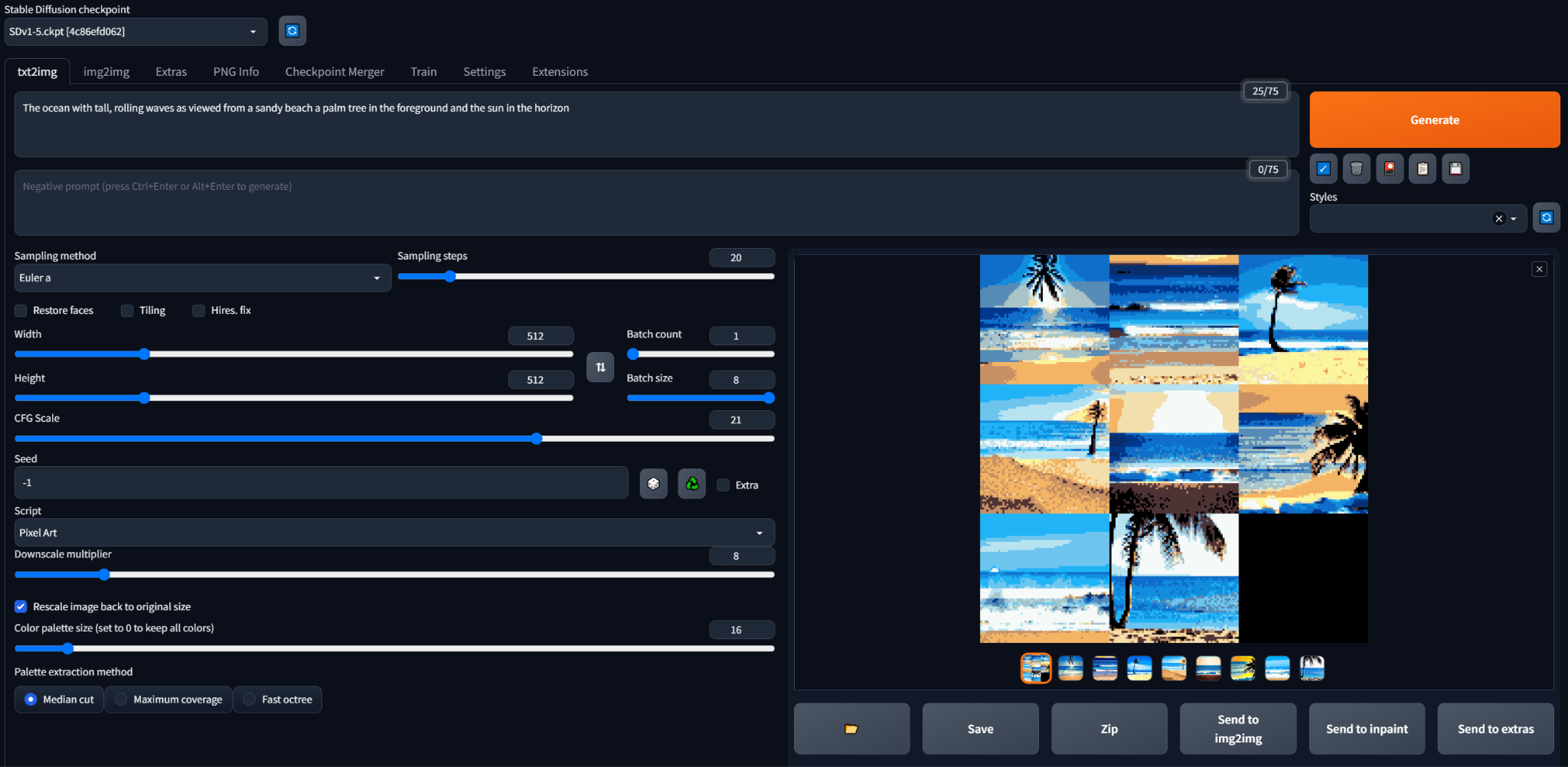This screenshot has width=1568, height=767.
Task: Click the clipboard apply style icon
Action: (x=1422, y=169)
